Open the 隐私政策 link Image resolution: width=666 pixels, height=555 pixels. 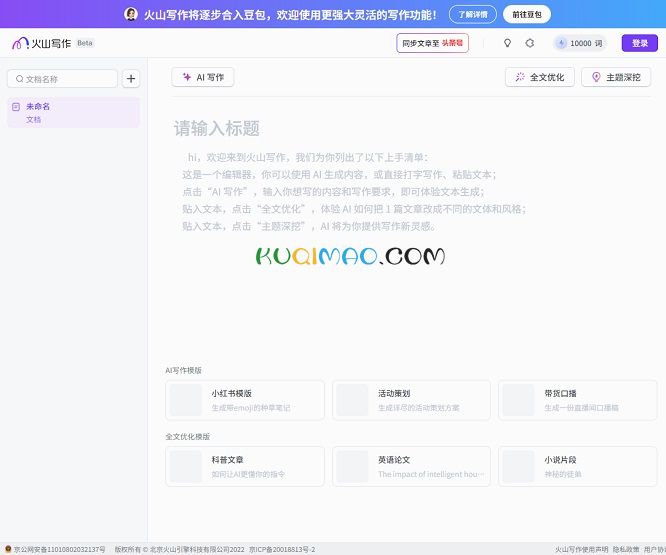[x=626, y=549]
